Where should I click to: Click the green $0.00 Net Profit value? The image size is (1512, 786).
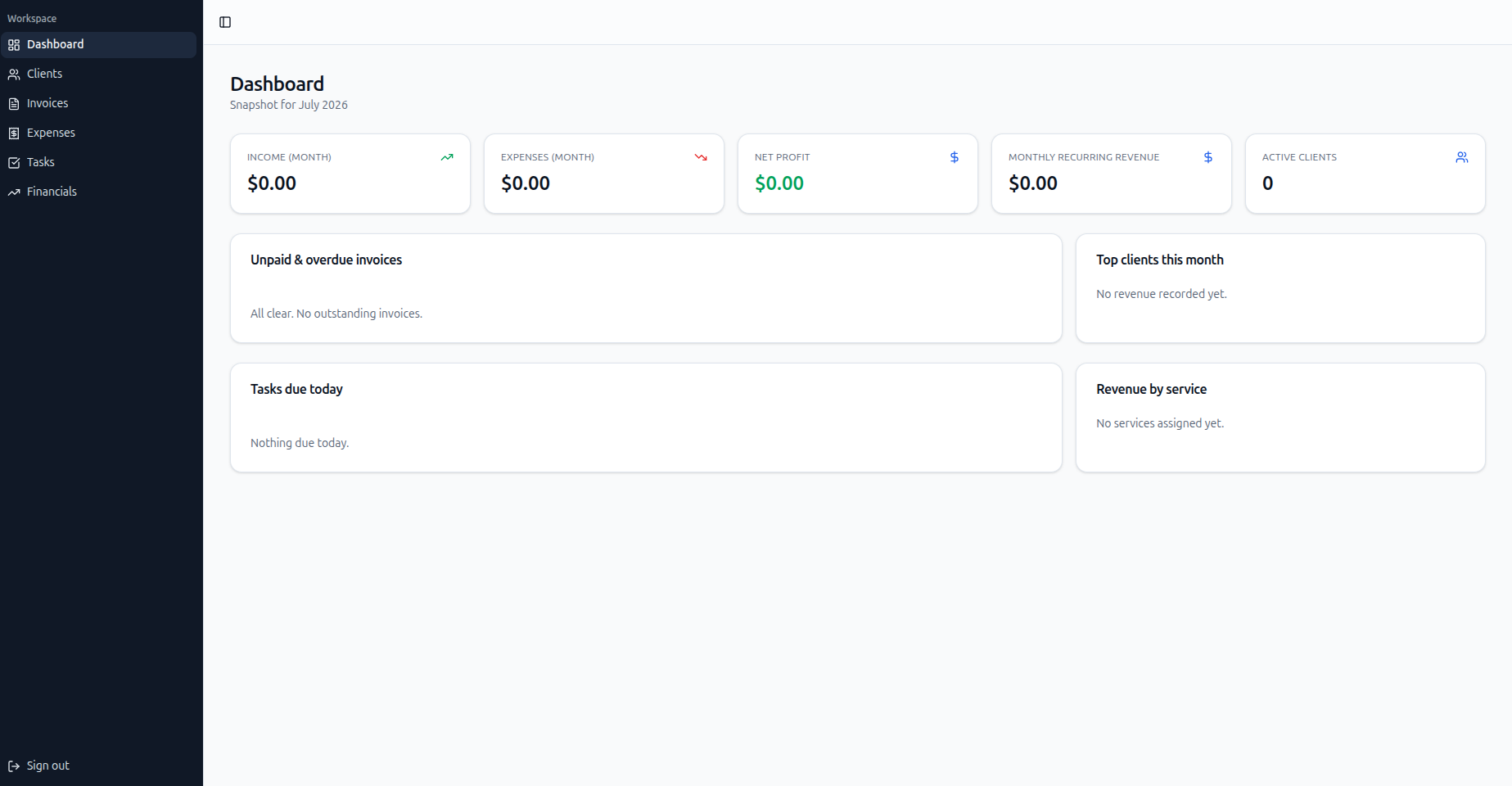point(779,183)
